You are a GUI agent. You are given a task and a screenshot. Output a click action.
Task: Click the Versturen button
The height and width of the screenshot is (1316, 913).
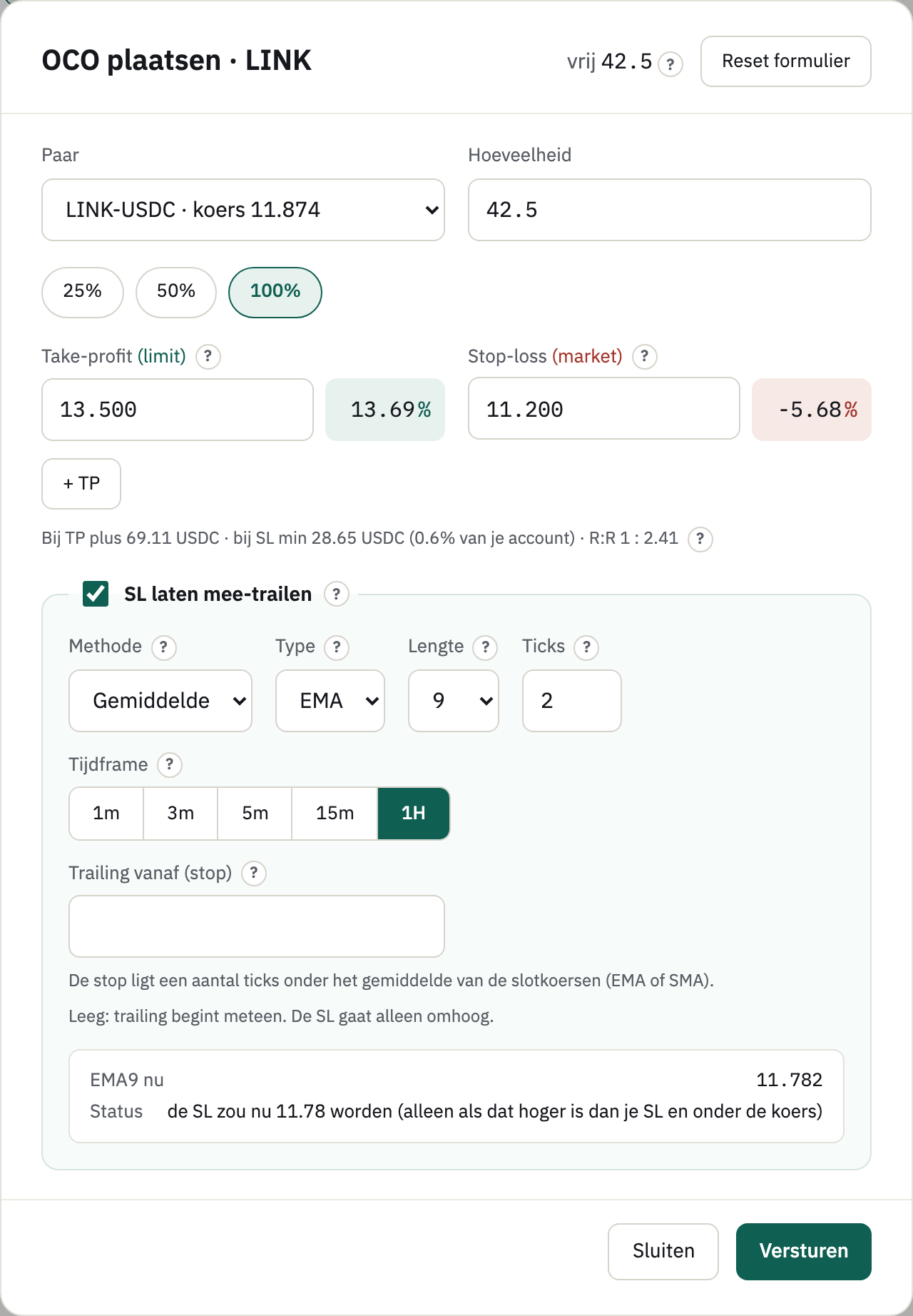(804, 1251)
